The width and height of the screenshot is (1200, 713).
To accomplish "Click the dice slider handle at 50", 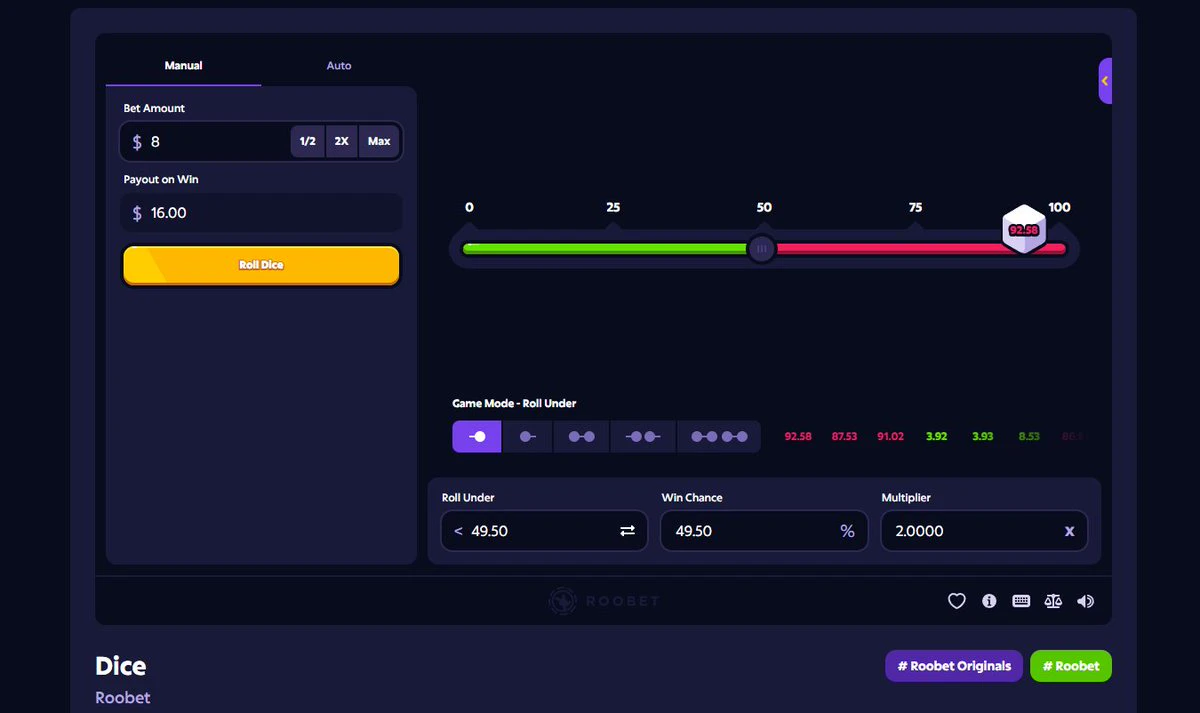I will pyautogui.click(x=762, y=248).
